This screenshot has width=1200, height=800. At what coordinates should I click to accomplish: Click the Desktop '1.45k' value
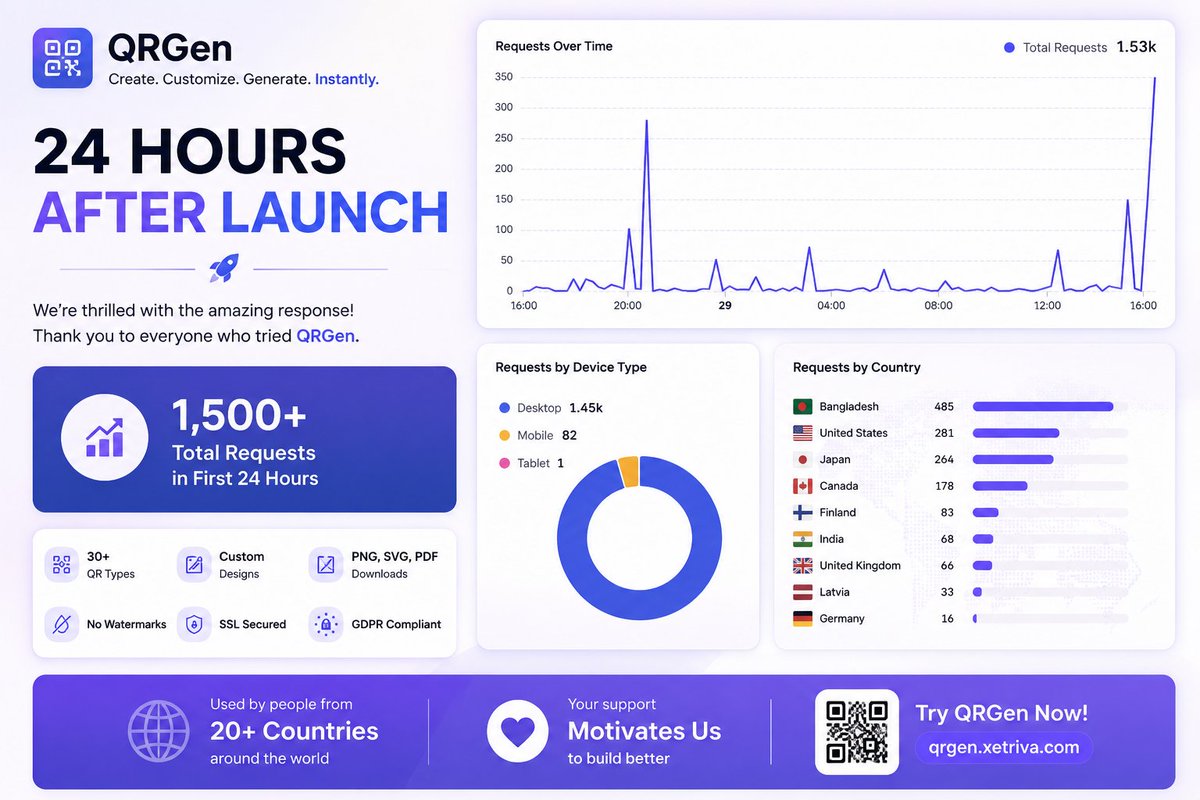click(x=586, y=408)
